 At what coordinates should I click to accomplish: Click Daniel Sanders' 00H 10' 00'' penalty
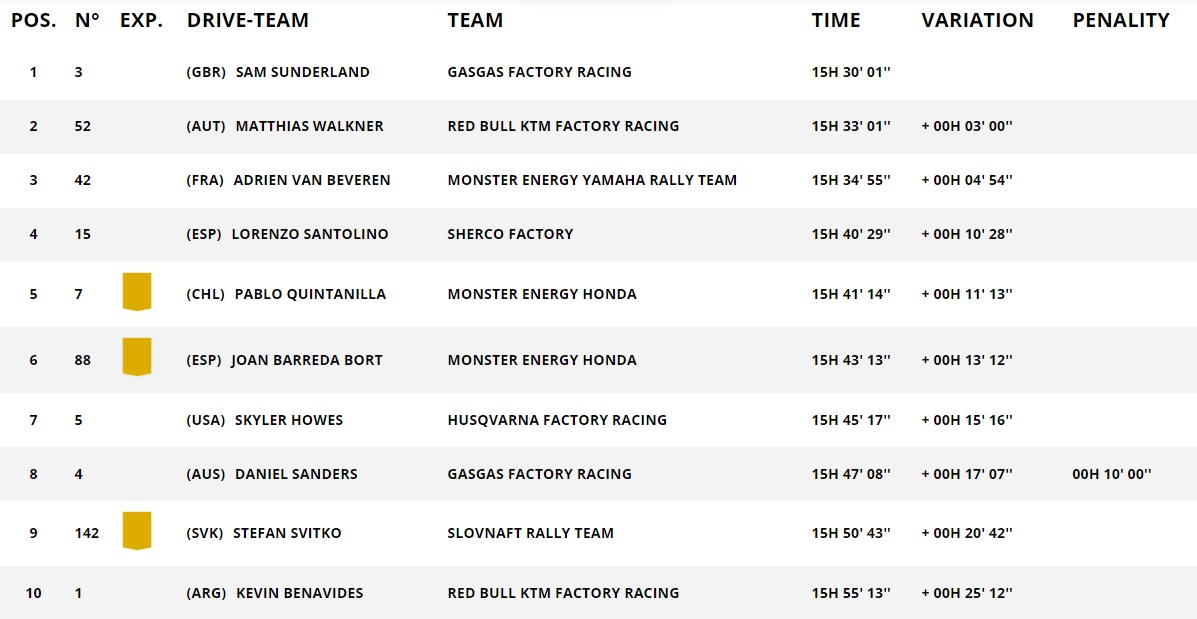point(1112,474)
